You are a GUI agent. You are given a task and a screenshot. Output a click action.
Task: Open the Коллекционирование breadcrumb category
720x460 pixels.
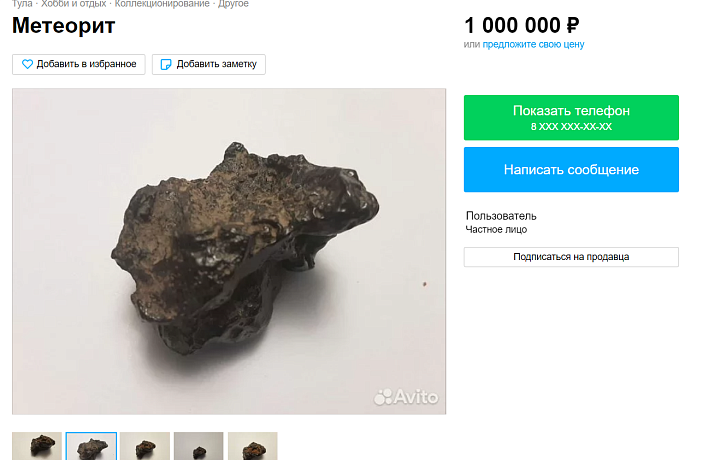click(x=162, y=4)
